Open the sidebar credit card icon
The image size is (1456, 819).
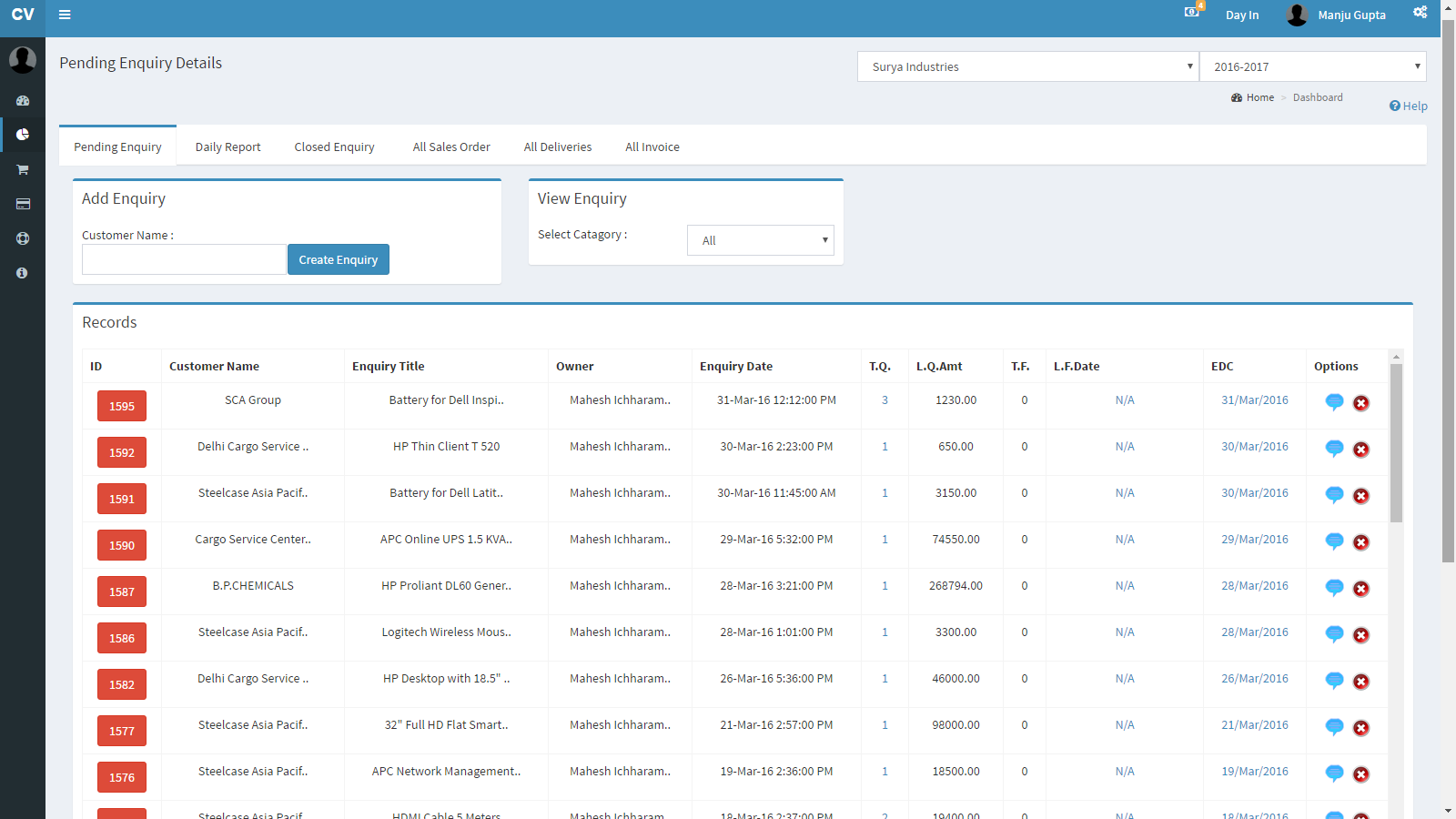(23, 204)
